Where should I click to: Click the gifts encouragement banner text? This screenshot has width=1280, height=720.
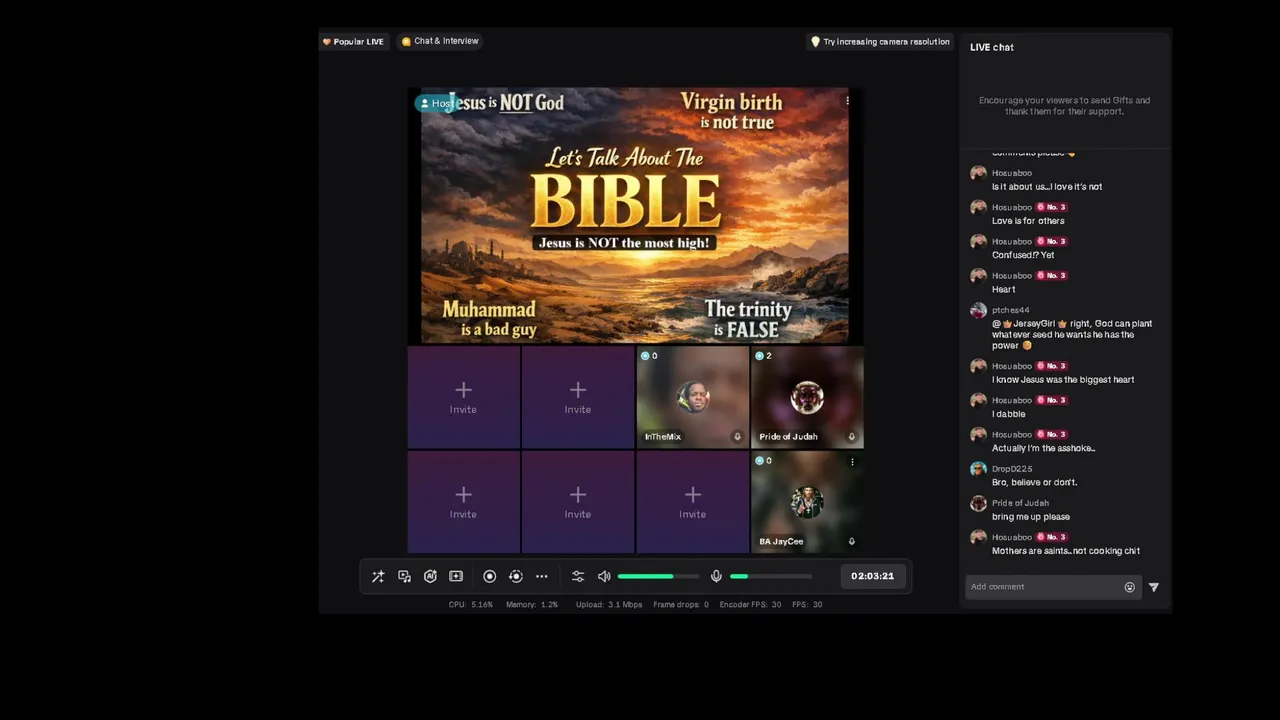pos(1064,106)
